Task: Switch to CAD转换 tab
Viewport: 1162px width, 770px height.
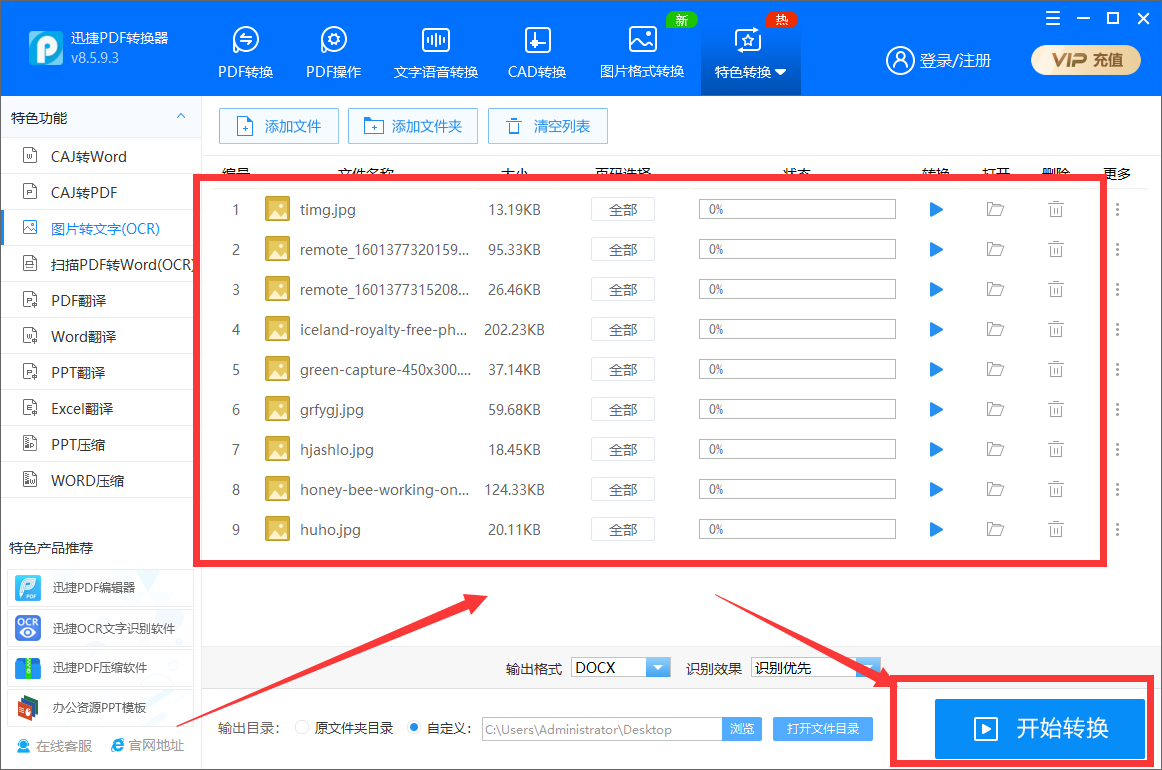Action: [537, 52]
